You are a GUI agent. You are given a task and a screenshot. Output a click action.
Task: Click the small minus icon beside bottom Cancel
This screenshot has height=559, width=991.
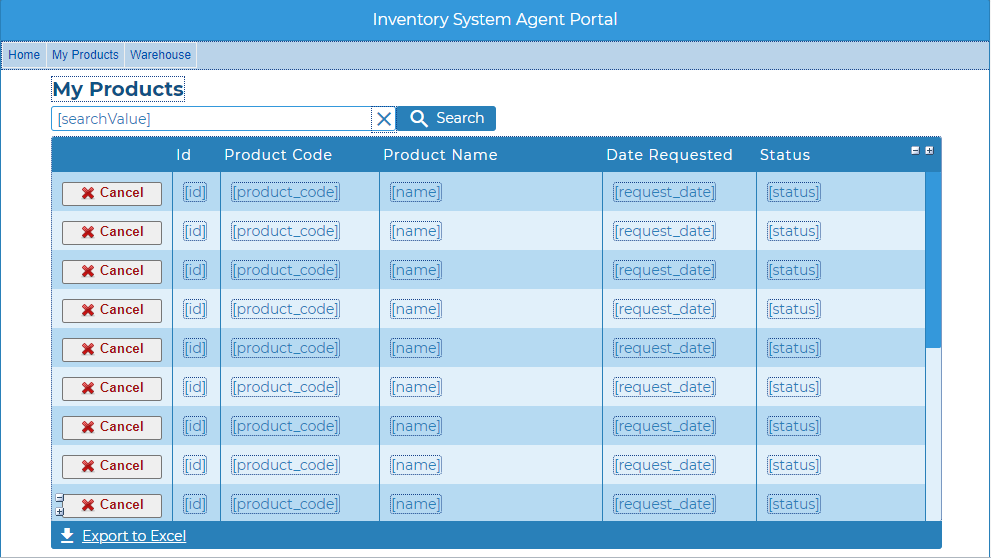[59, 498]
